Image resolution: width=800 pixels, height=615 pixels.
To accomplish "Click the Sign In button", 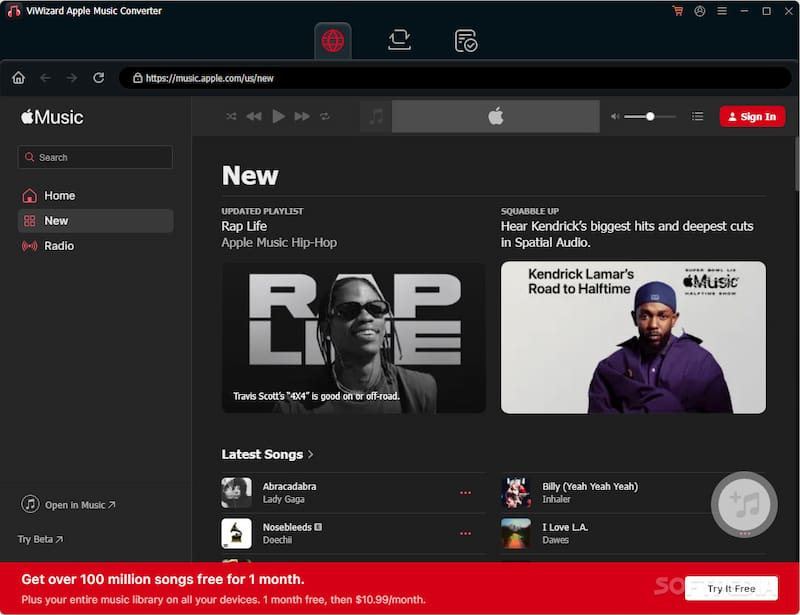I will point(752,116).
